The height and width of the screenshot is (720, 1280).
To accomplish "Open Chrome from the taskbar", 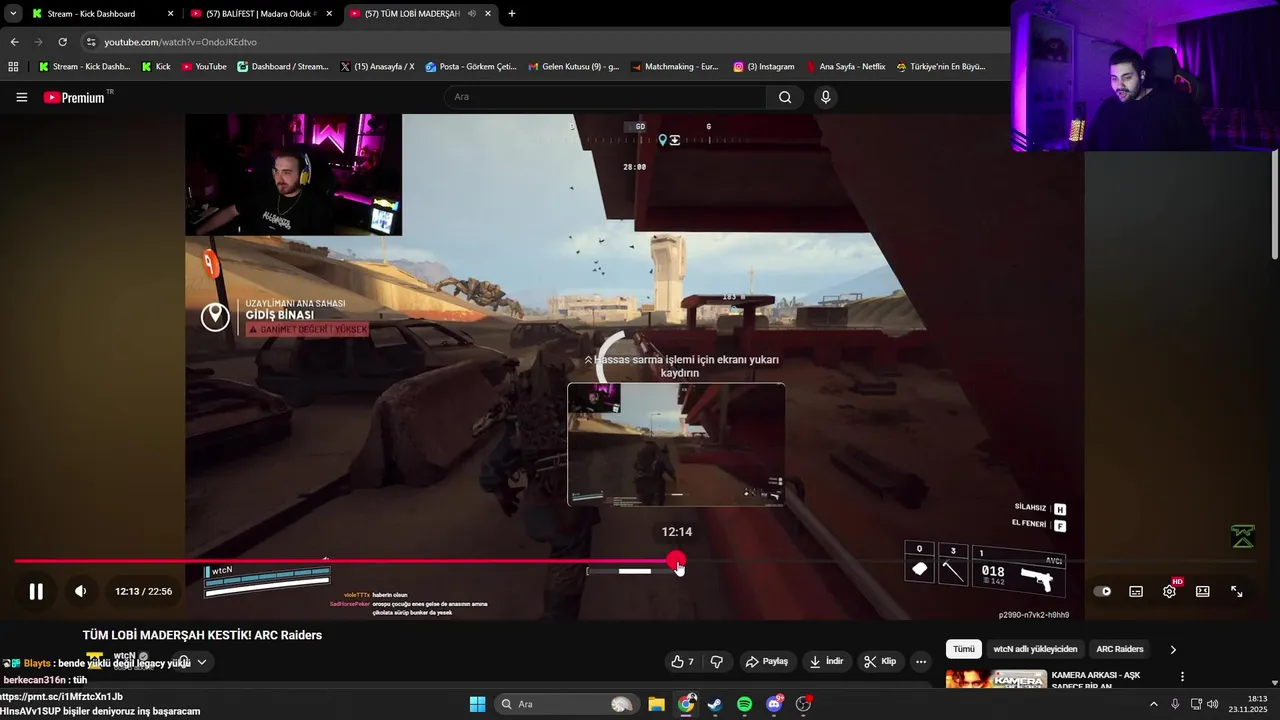I will 686,704.
